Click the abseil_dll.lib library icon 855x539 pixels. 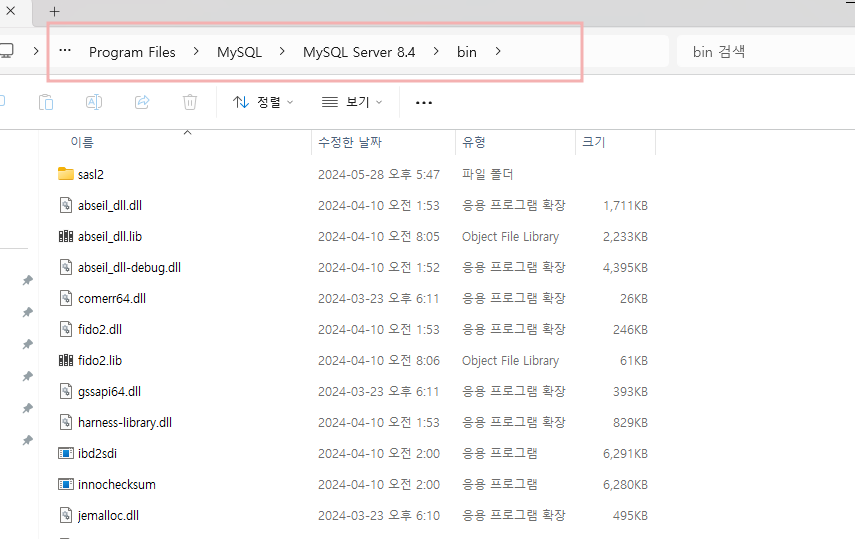pyautogui.click(x=66, y=236)
